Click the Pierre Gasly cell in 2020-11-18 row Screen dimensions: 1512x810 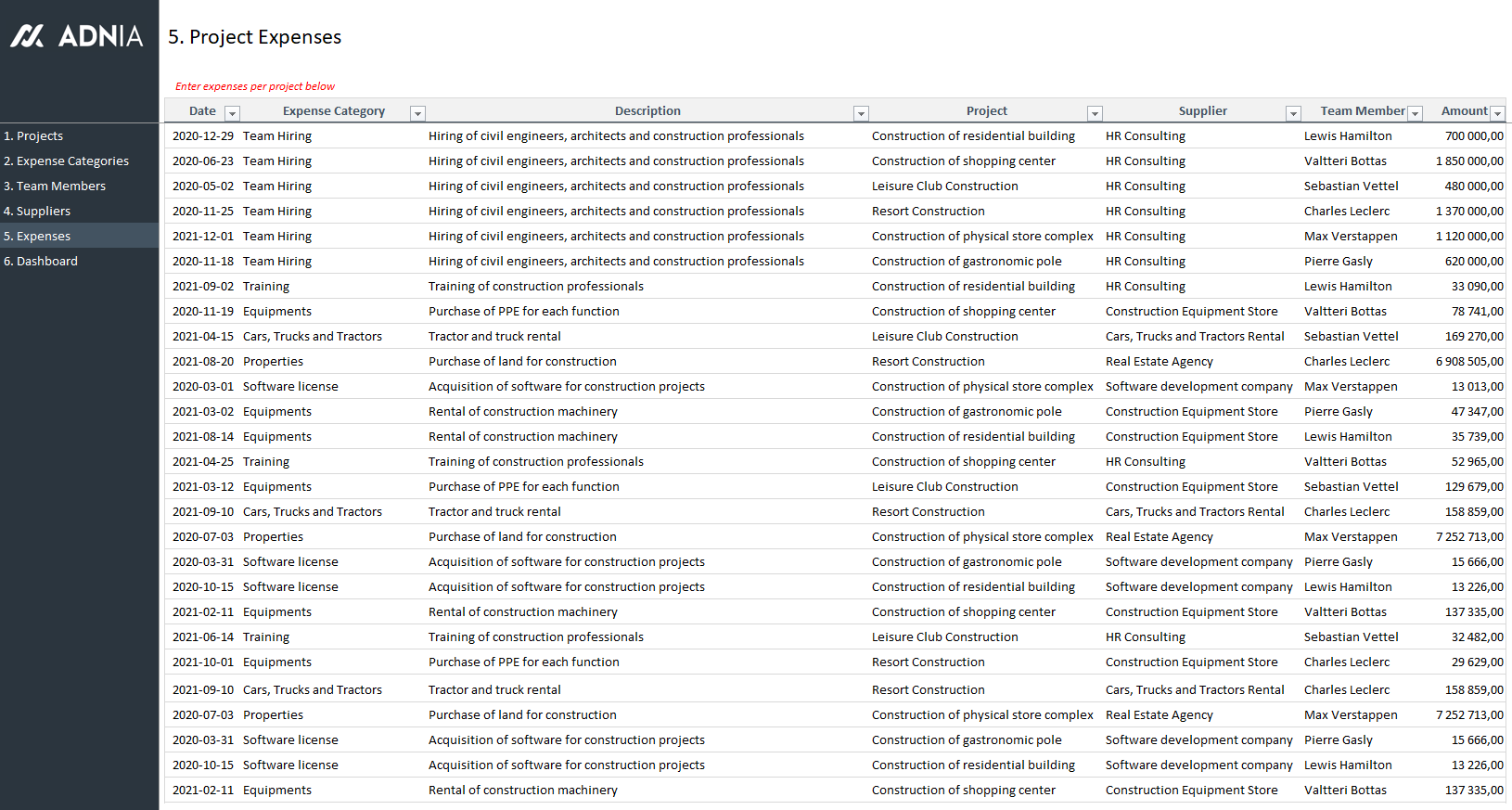pyautogui.click(x=1338, y=262)
